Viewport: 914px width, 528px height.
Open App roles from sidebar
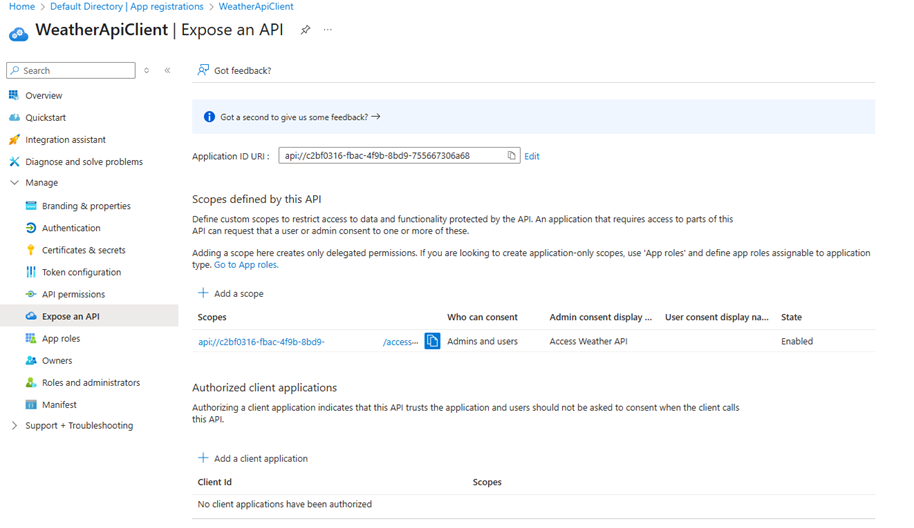[x=61, y=339]
